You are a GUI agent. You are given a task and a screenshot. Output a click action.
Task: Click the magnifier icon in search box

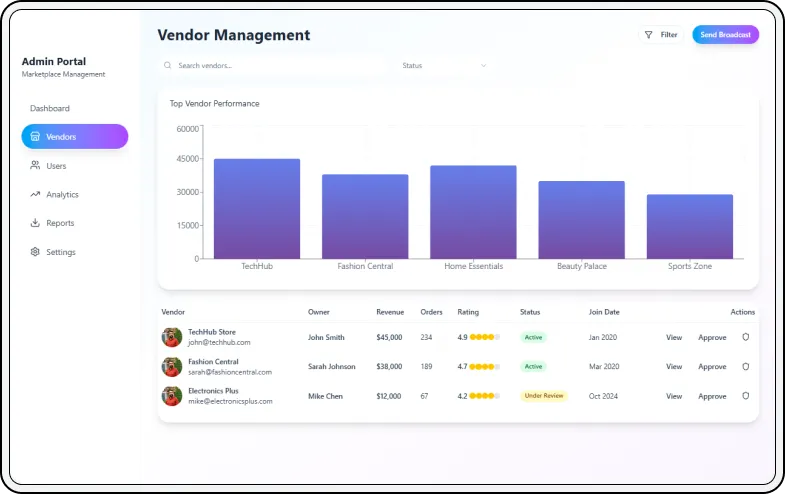168,65
